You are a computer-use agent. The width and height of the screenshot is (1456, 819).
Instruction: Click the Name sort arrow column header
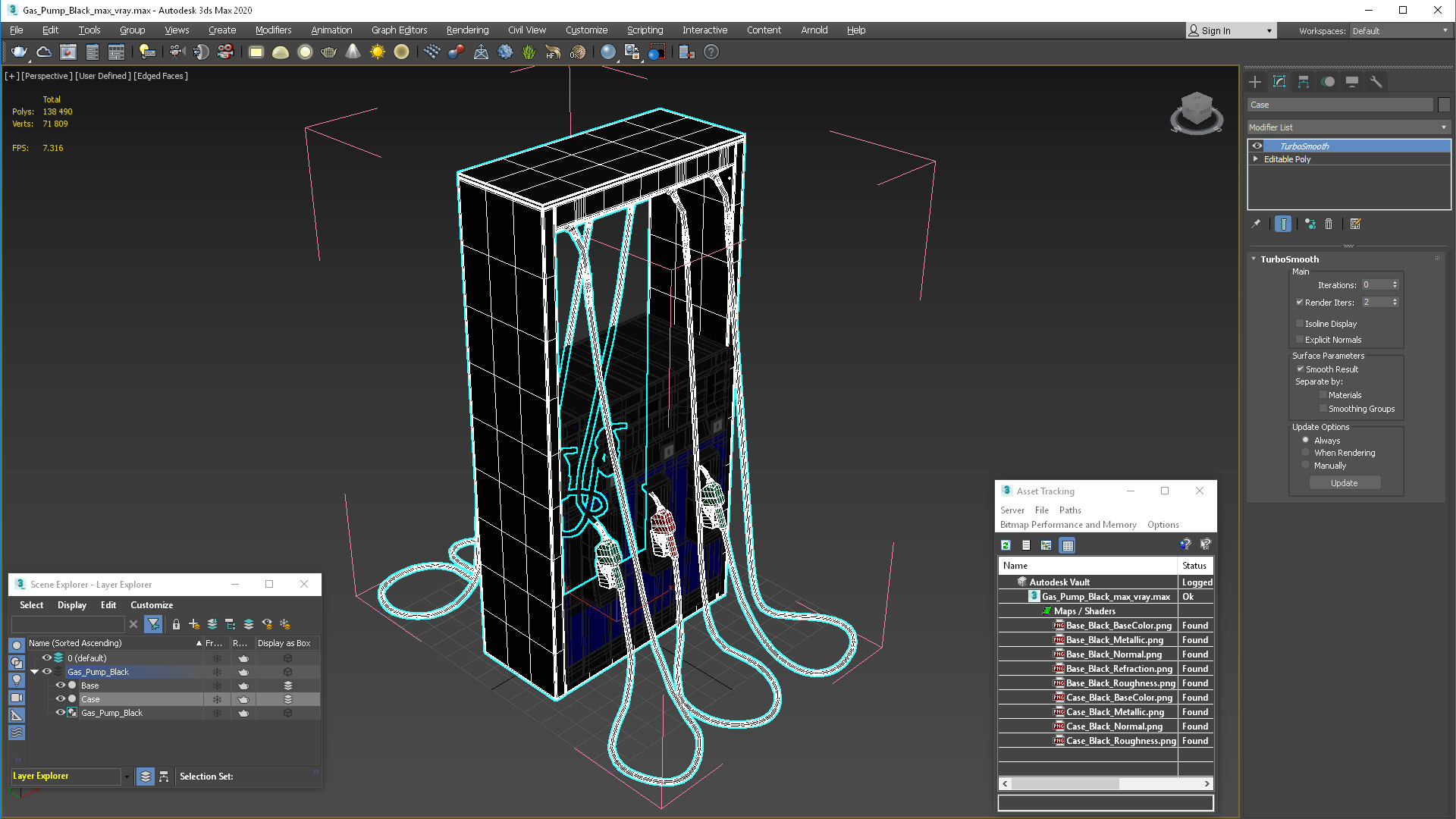tap(199, 643)
